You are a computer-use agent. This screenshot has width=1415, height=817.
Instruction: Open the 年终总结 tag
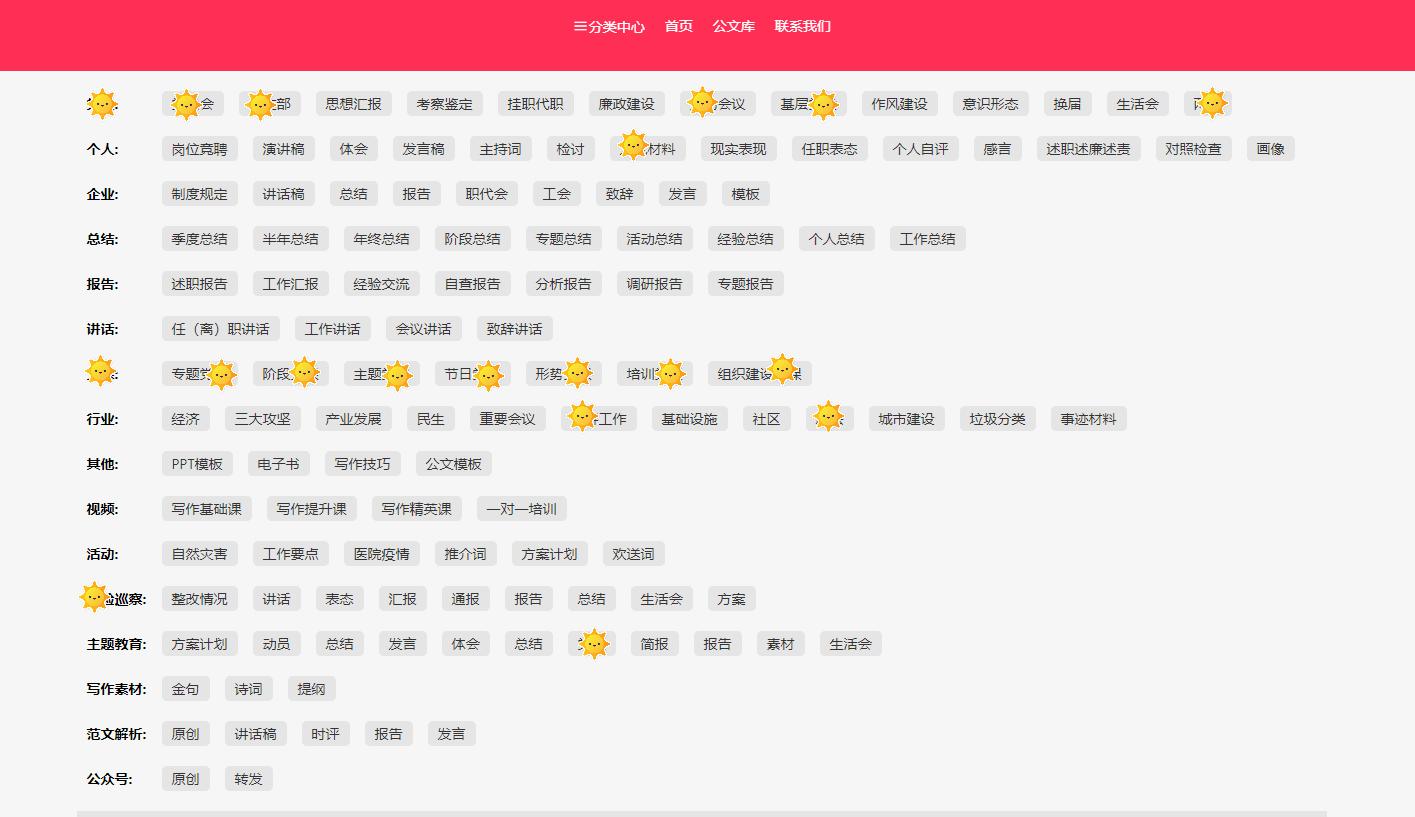pos(381,238)
